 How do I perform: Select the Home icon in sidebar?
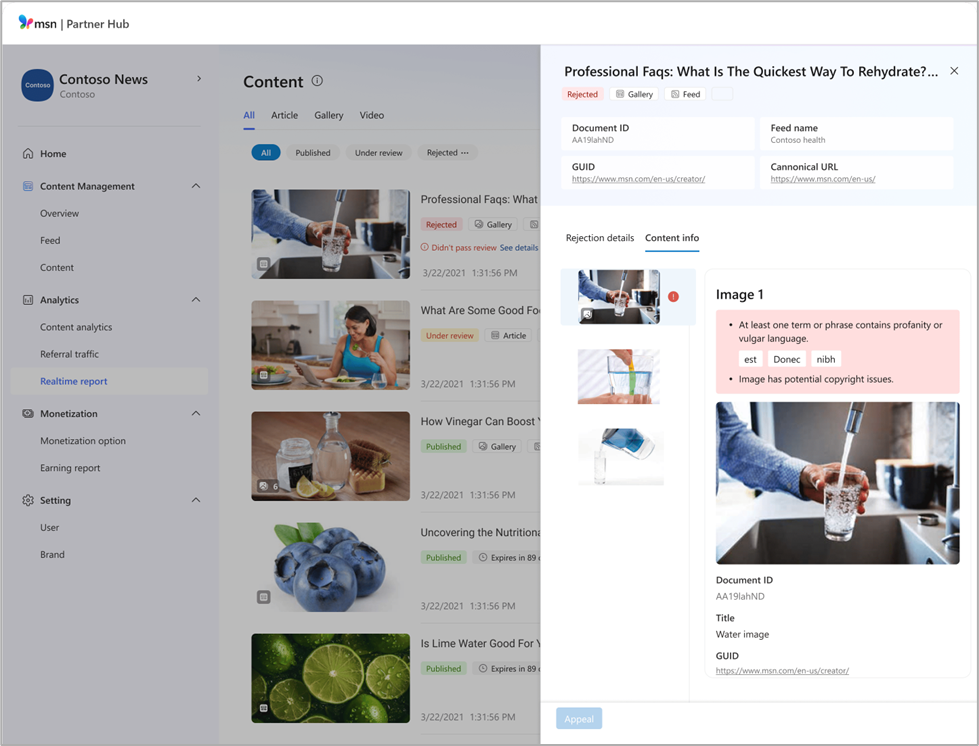coord(29,153)
